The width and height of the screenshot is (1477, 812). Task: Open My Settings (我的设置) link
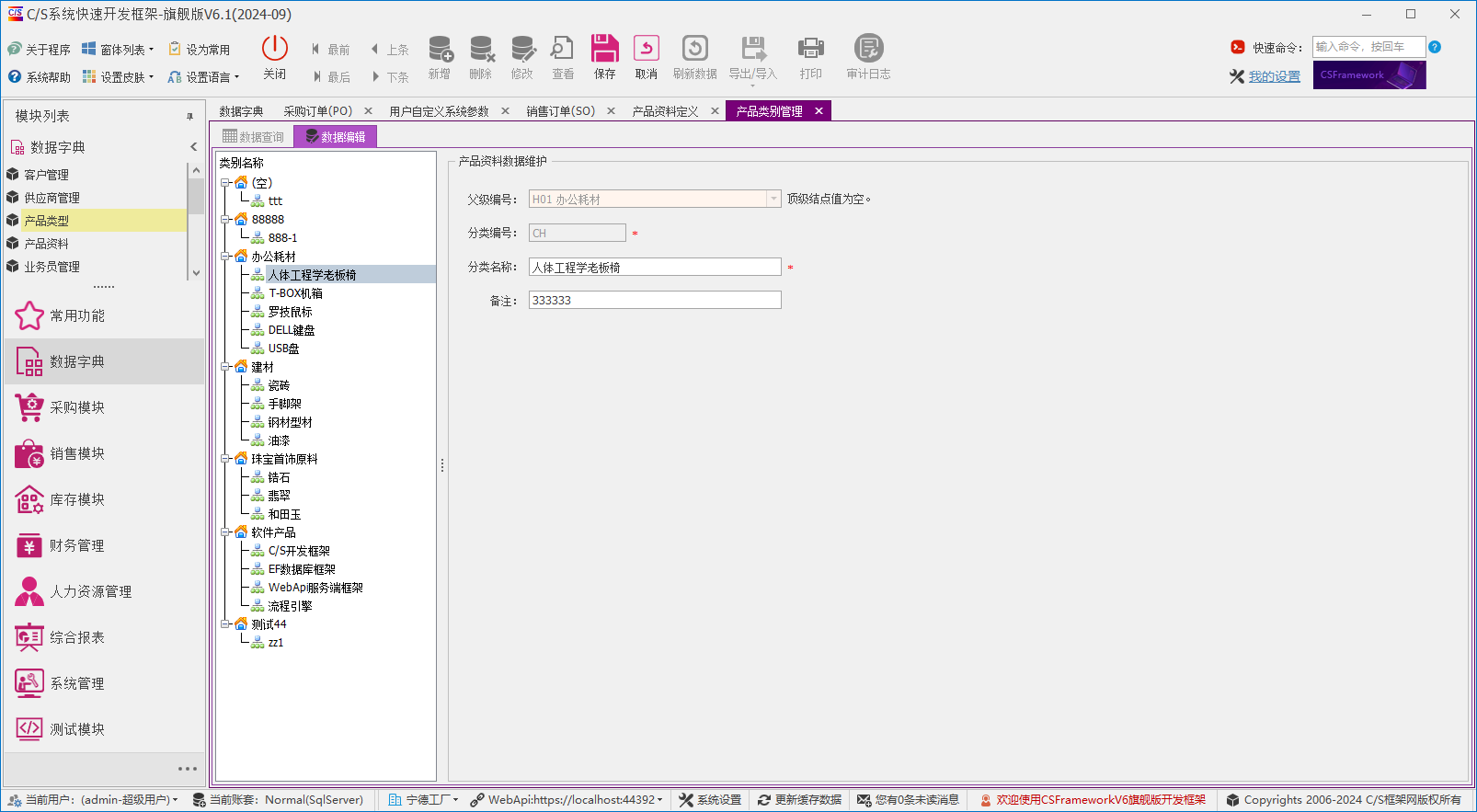coord(1275,76)
